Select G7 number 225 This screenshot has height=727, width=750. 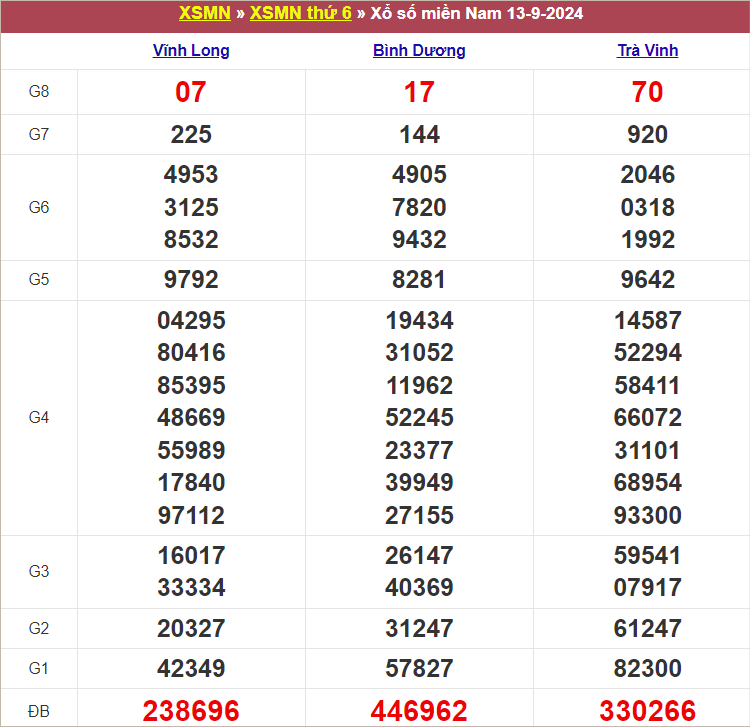191,134
